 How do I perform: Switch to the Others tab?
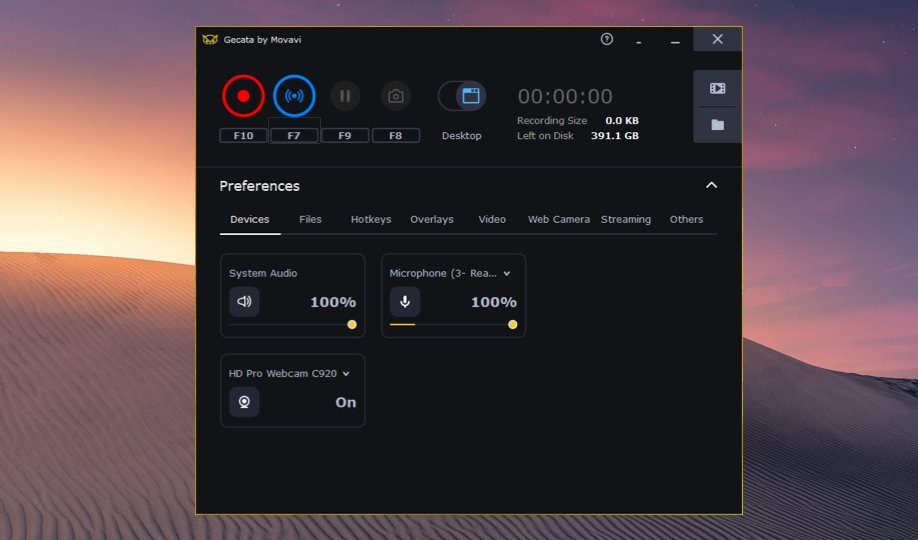[x=687, y=220]
